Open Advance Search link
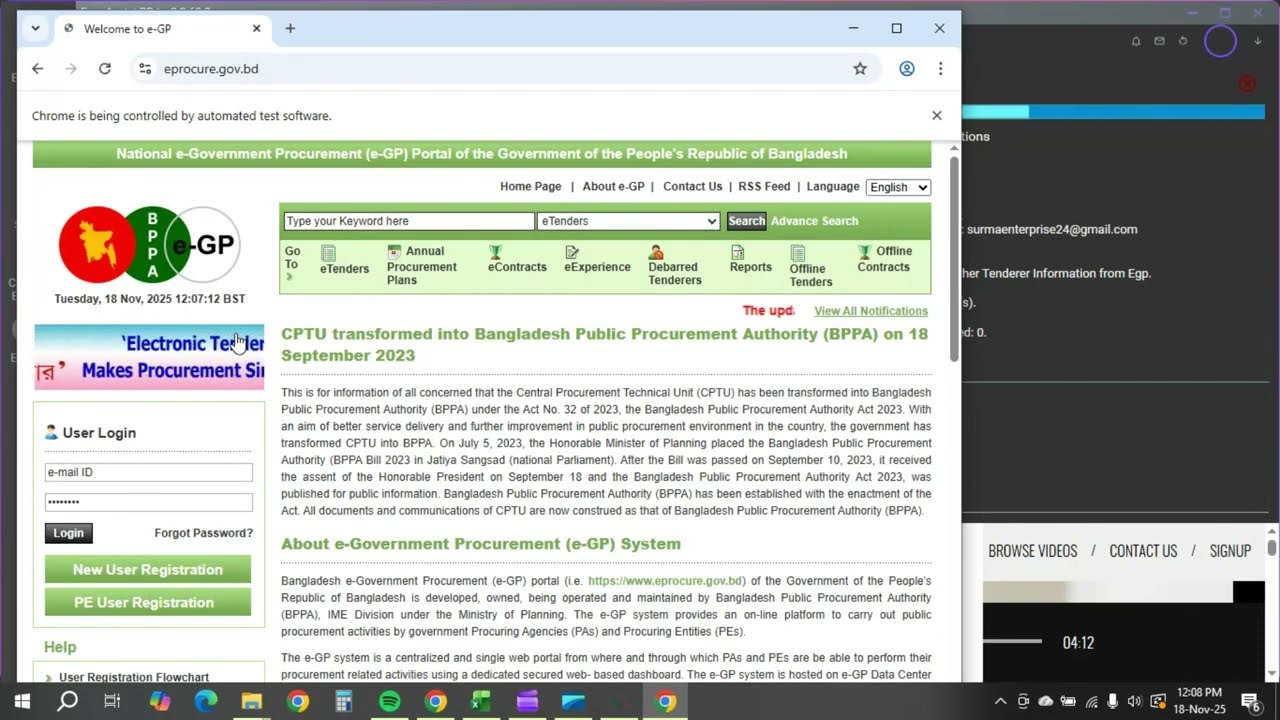The height and width of the screenshot is (720, 1280). 814,221
